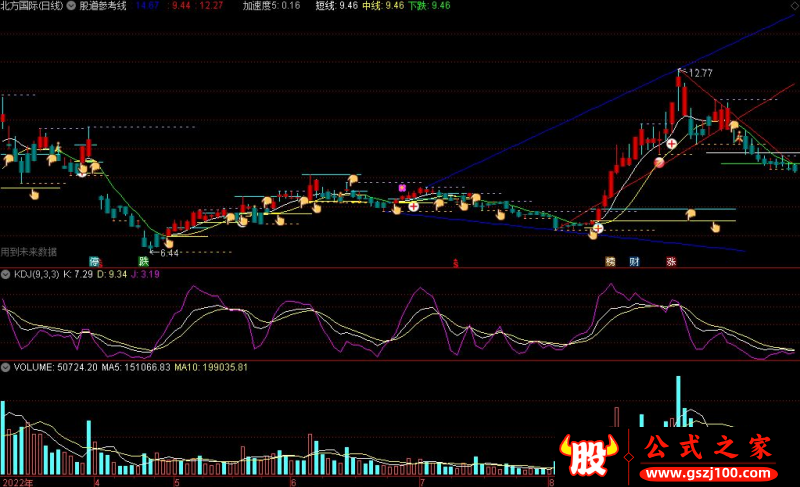Click the J: 3.19 value
Image resolution: width=800 pixels, height=487 pixels.
(x=145, y=274)
